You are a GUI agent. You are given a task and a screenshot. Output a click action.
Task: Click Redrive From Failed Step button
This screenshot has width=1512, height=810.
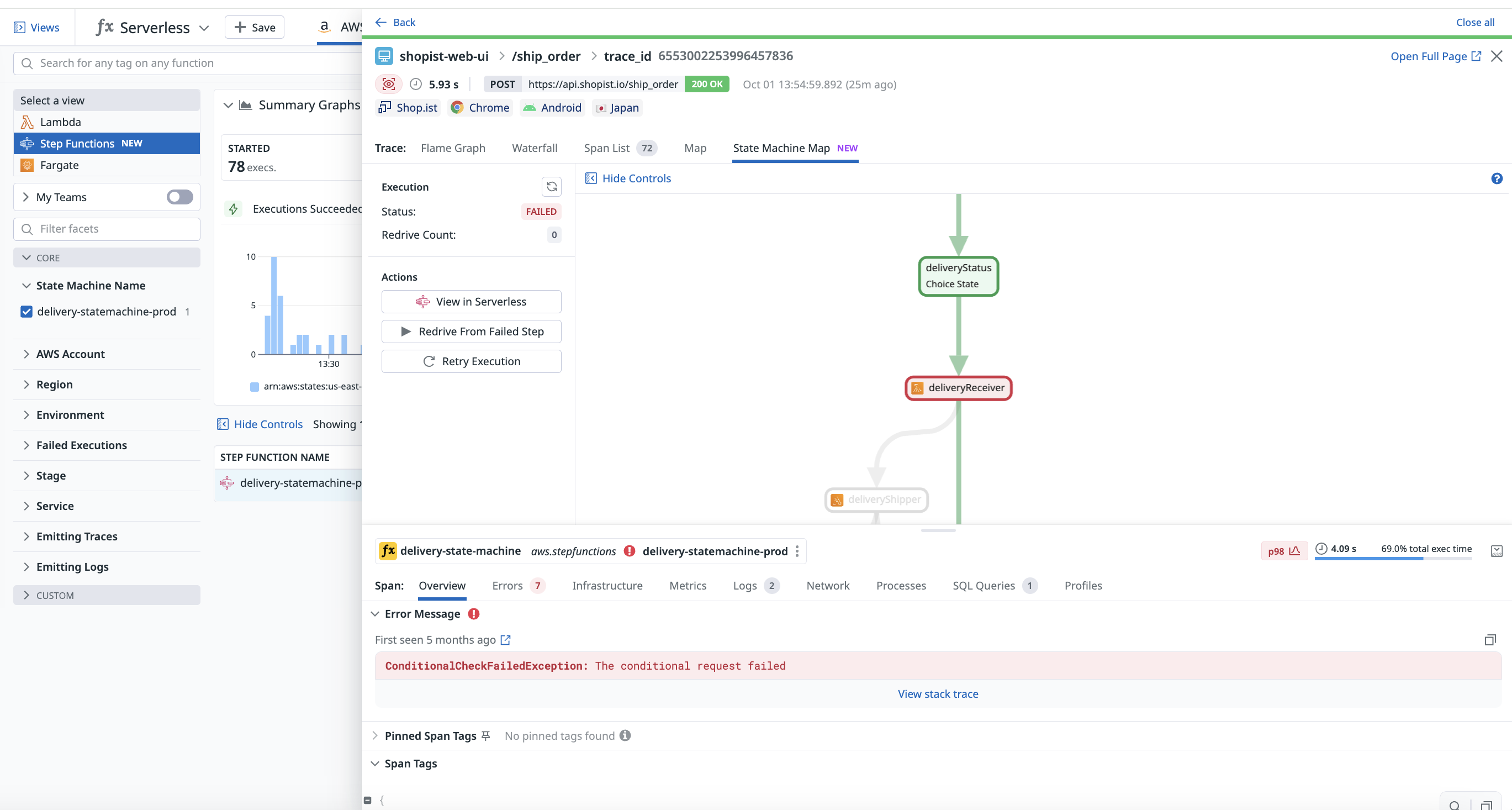coord(470,332)
